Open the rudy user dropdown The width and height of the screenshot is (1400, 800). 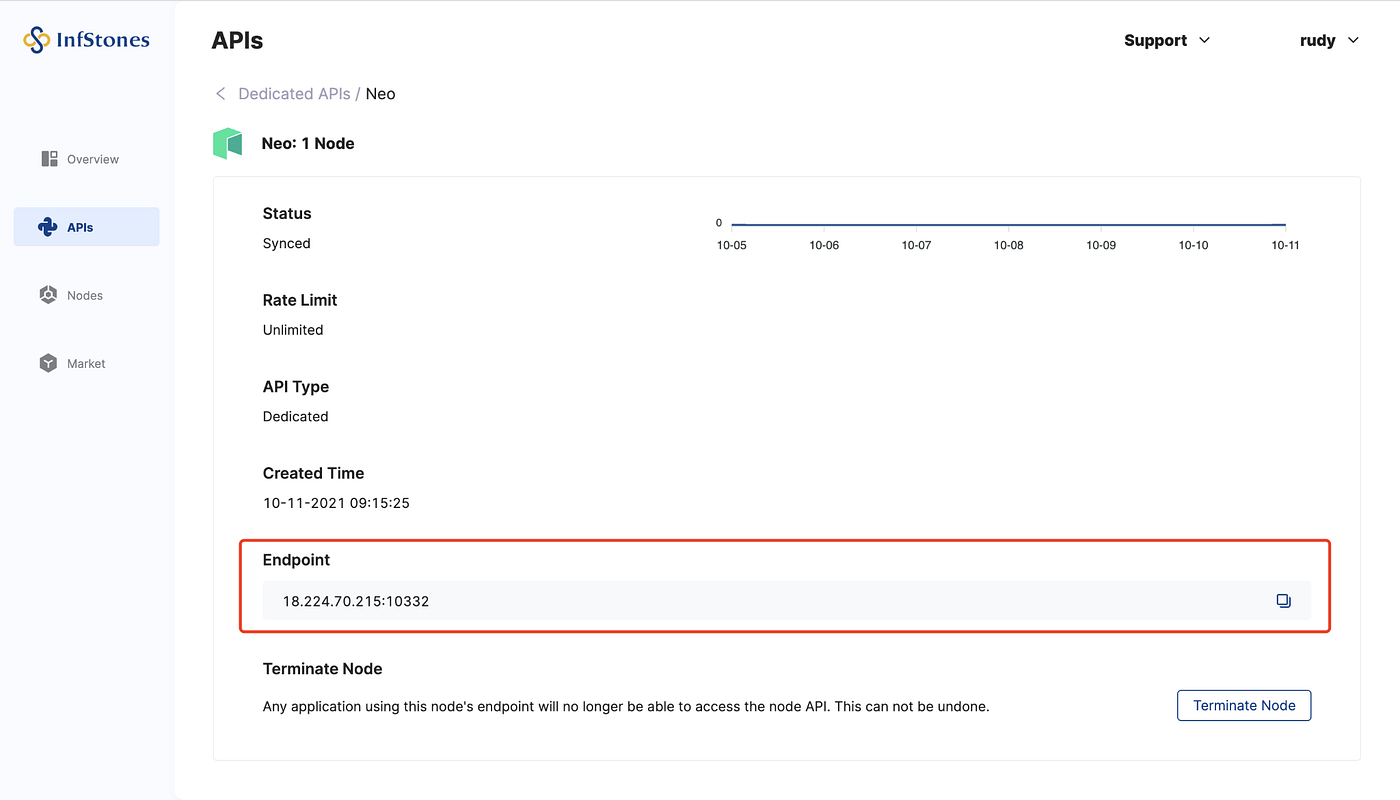click(1329, 40)
